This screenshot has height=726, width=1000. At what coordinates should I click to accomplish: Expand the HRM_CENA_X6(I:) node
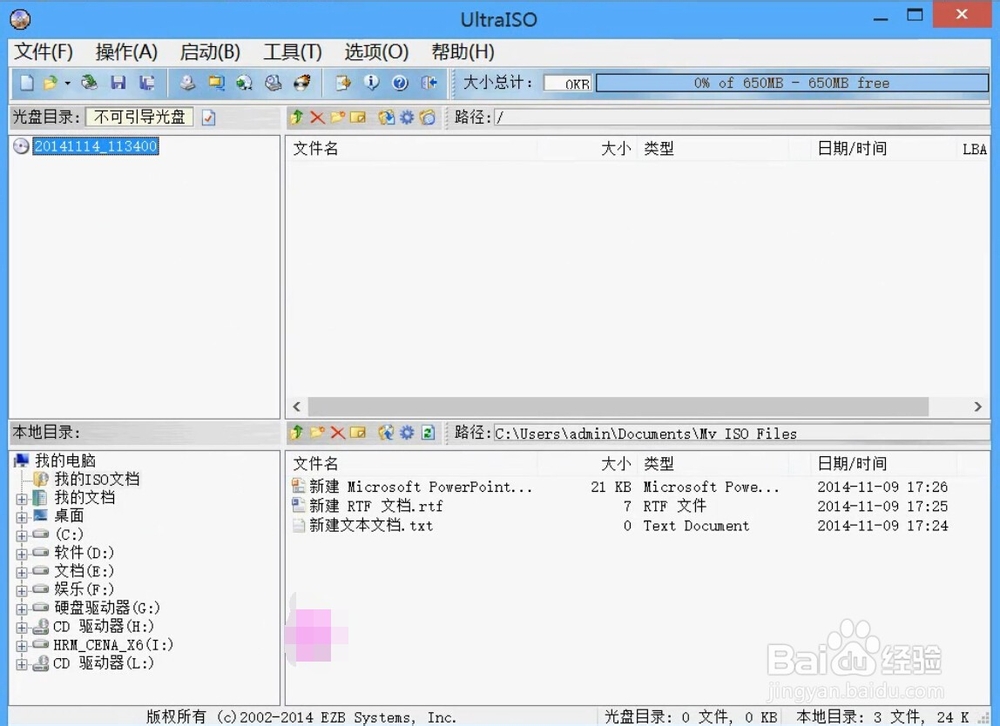coord(22,646)
